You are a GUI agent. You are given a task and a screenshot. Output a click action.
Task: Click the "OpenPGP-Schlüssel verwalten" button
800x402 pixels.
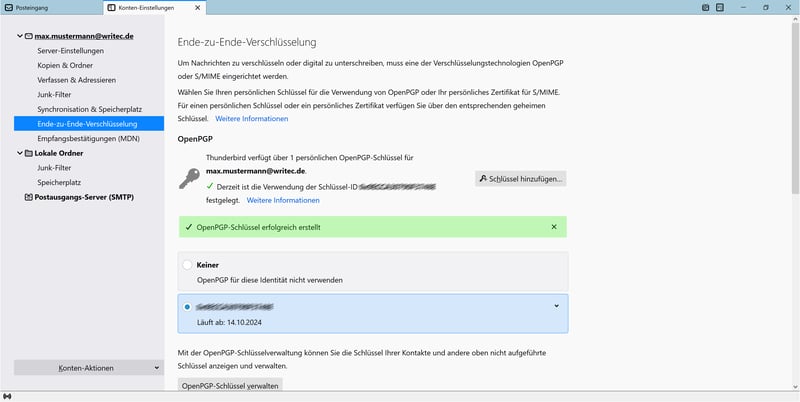(x=230, y=385)
